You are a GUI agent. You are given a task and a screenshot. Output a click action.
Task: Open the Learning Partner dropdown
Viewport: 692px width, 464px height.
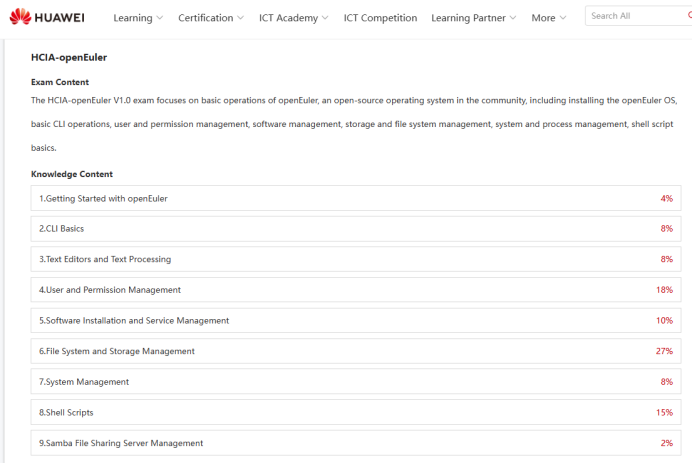tap(473, 18)
